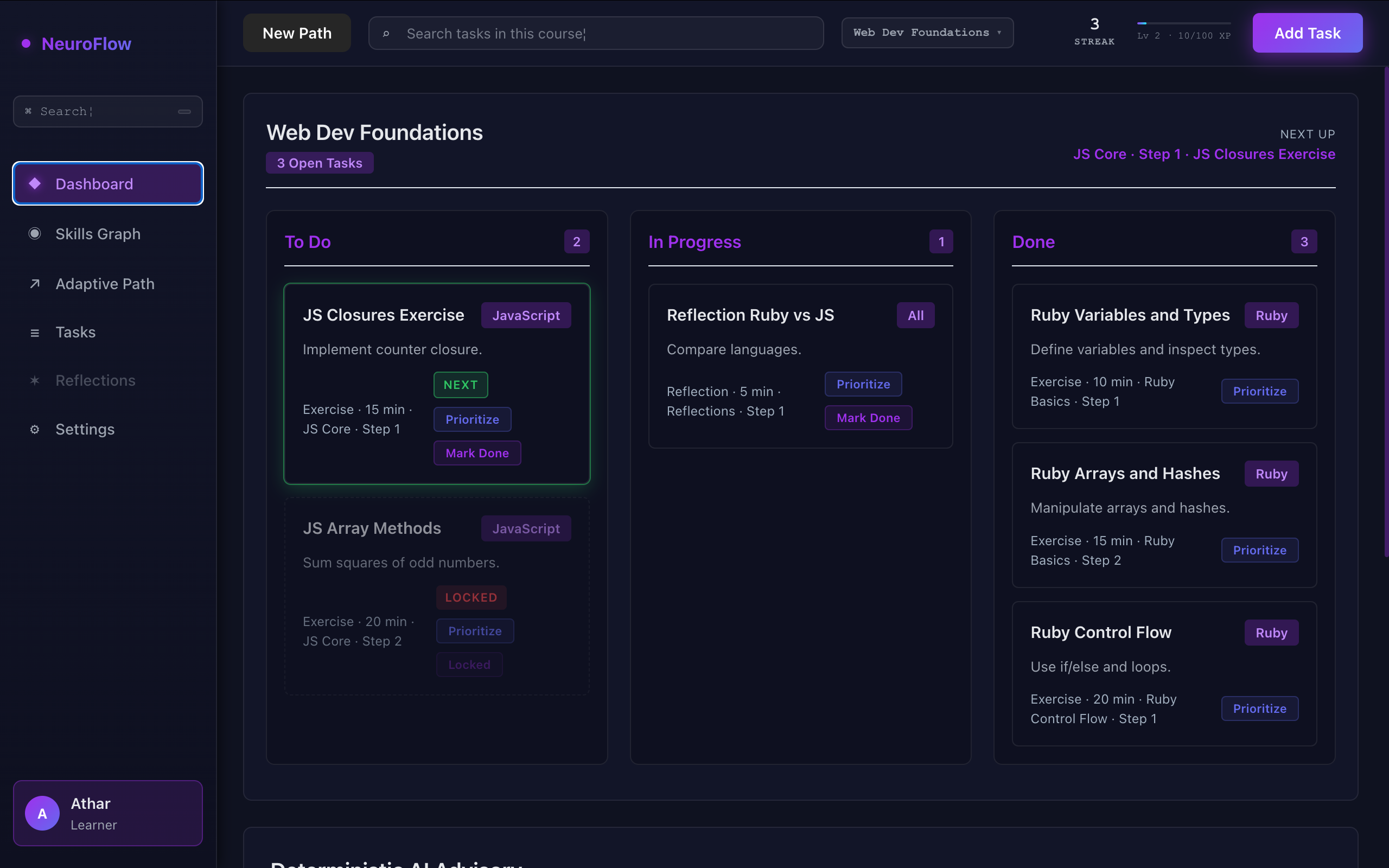Viewport: 1389px width, 868px height.
Task: Click the magnifier icon in course search
Action: click(x=386, y=34)
